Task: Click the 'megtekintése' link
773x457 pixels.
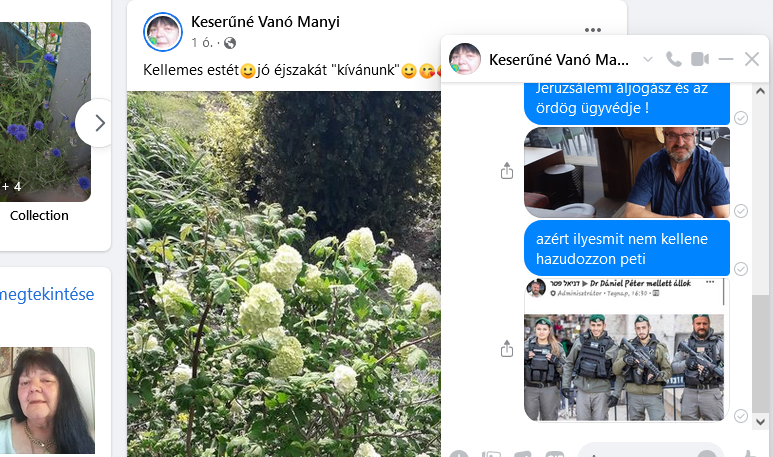Action: point(47,294)
